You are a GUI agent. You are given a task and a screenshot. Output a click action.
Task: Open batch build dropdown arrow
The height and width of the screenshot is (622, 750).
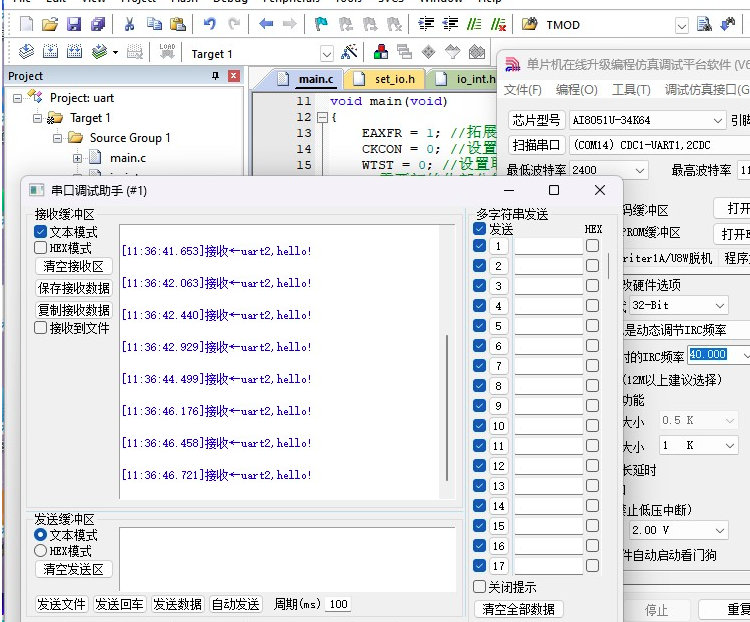coord(115,52)
